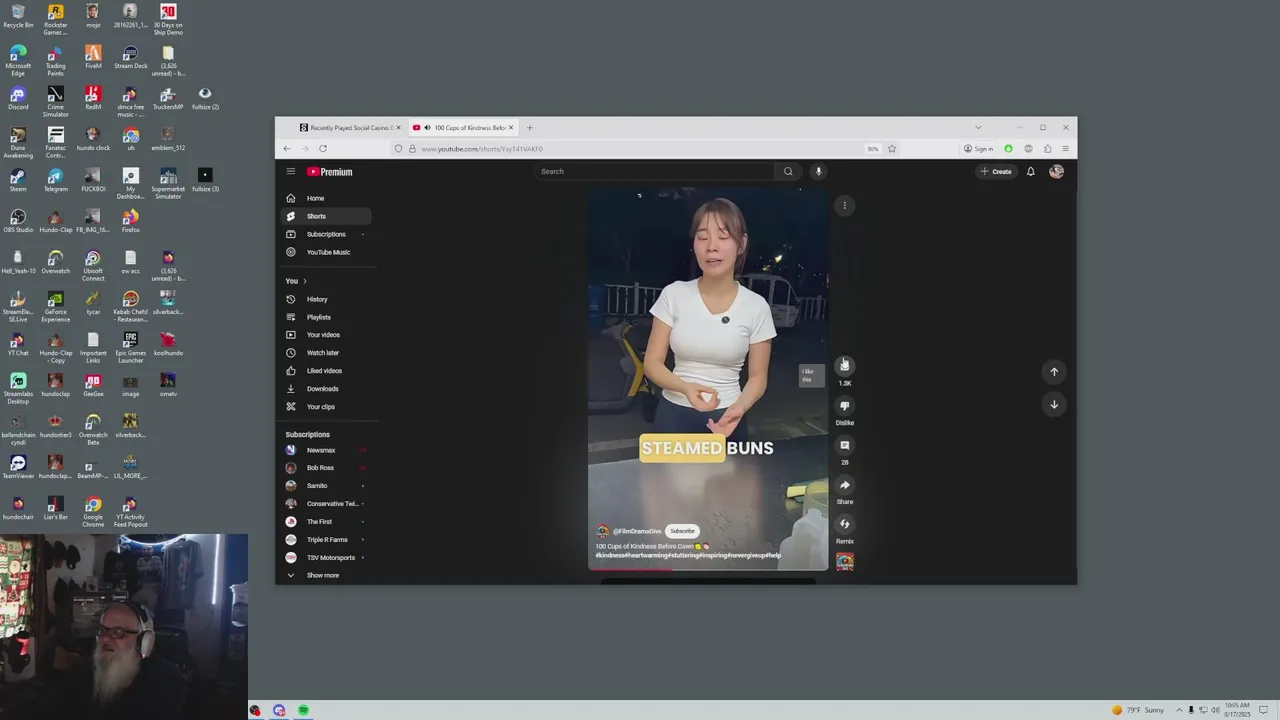Open the browser hamburger menu
Screen dimensions: 1280x720
1065,149
